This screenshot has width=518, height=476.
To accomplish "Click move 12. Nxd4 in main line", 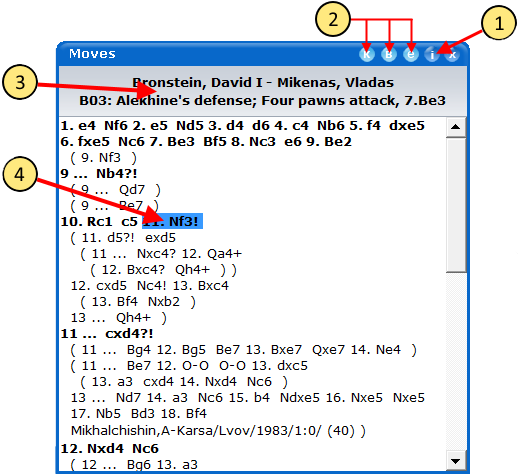I will click(92, 448).
